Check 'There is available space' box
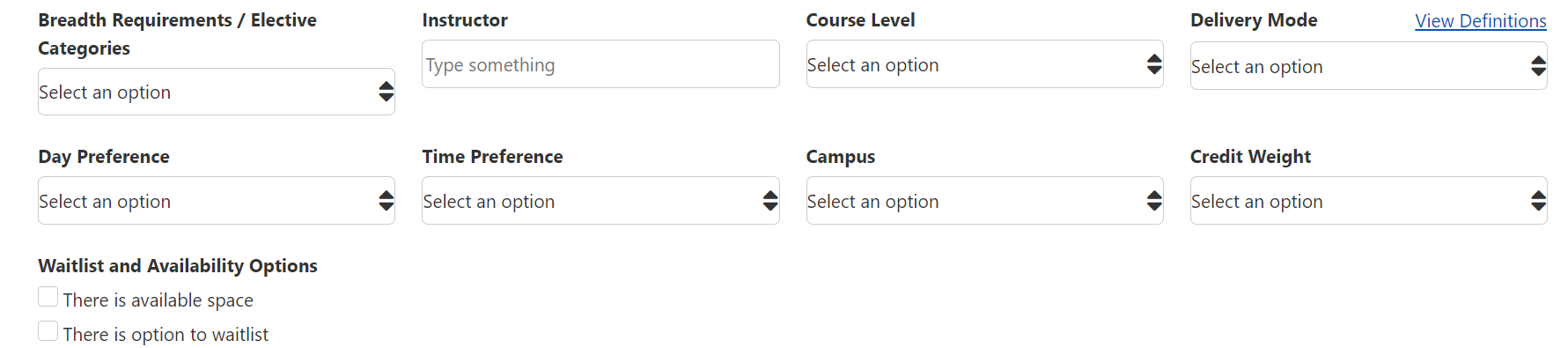 pyautogui.click(x=48, y=297)
